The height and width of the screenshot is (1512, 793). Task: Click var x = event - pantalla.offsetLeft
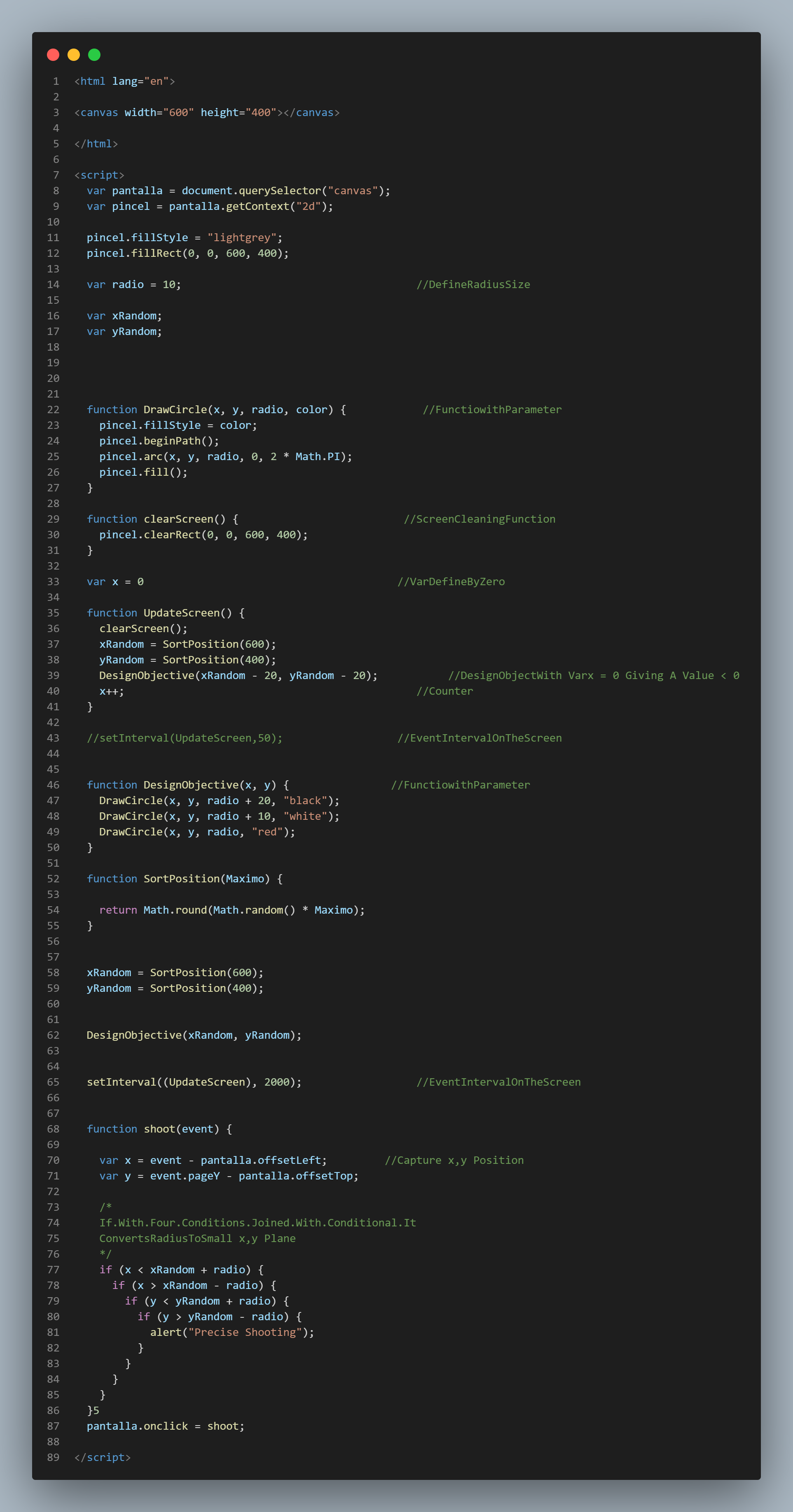(213, 1161)
